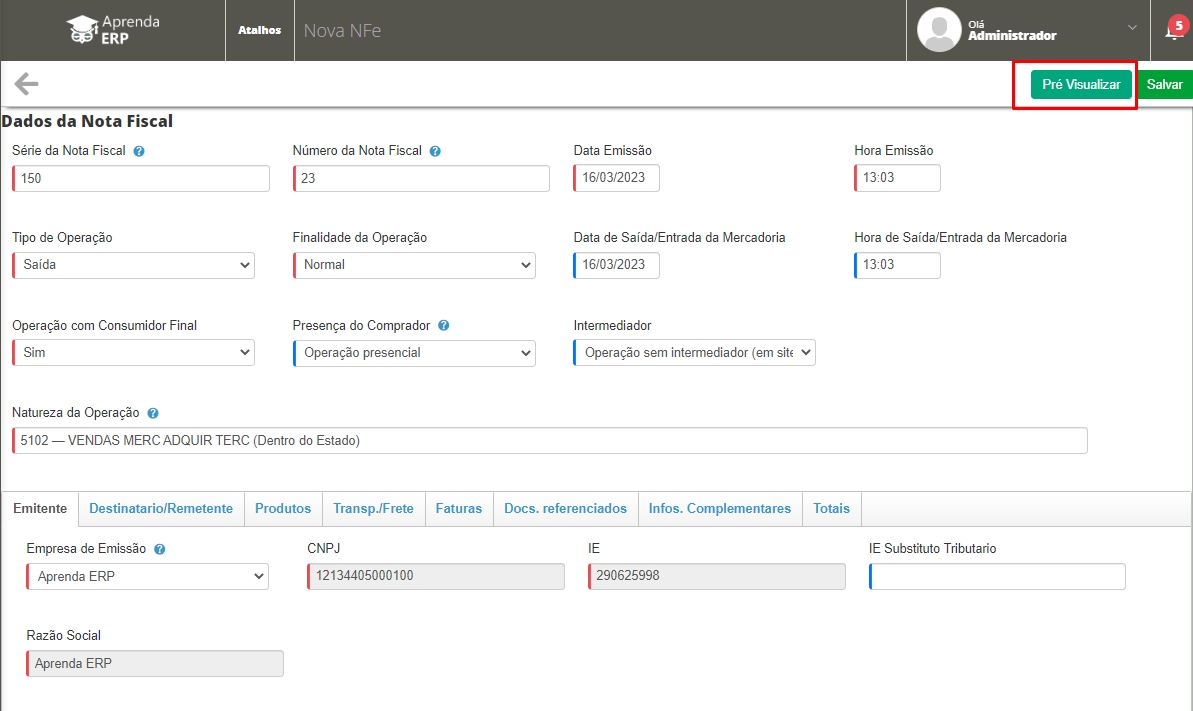
Task: Open the Tipo de Operação dropdown
Action: (133, 265)
